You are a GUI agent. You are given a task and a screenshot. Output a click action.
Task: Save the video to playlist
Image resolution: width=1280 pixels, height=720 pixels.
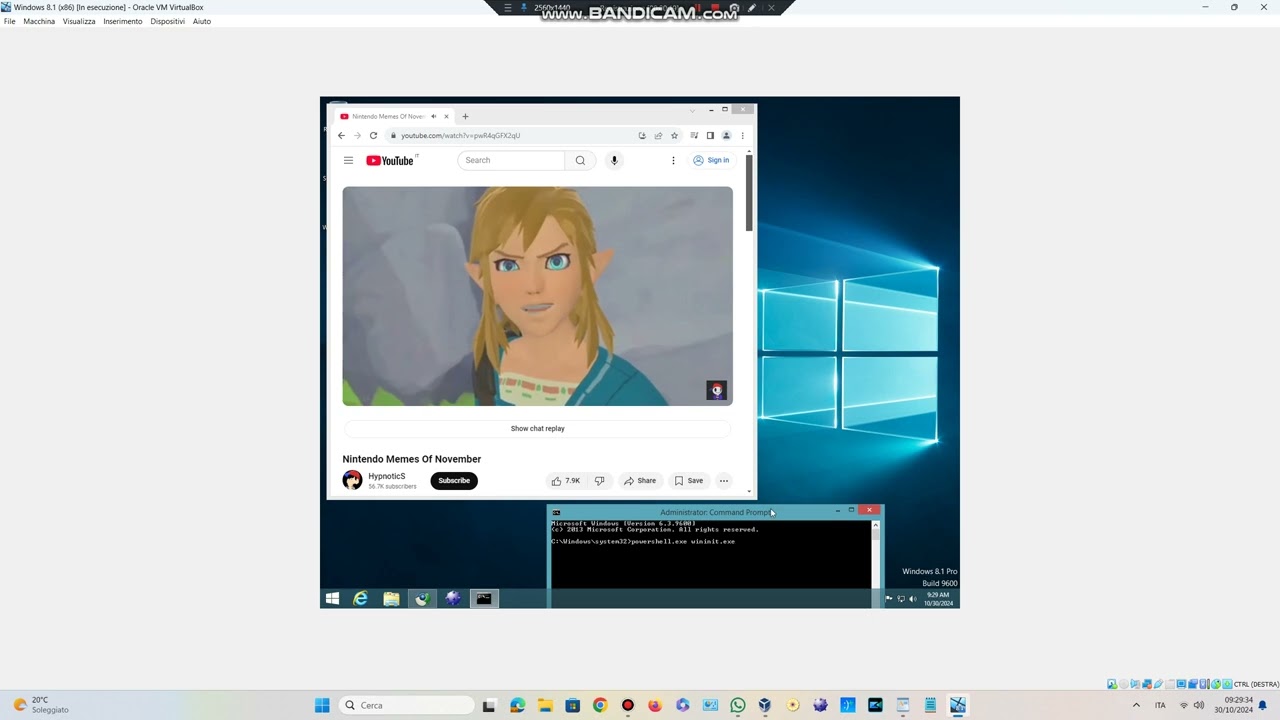click(x=688, y=480)
